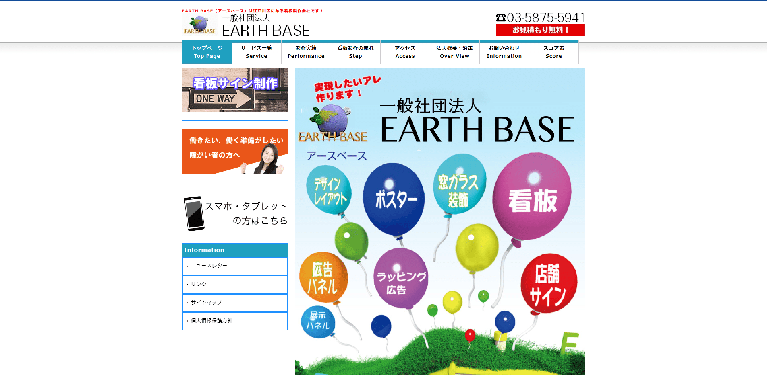This screenshot has height=375, width=767.
Task: Click the リンク item under Information
Action: (x=235, y=285)
